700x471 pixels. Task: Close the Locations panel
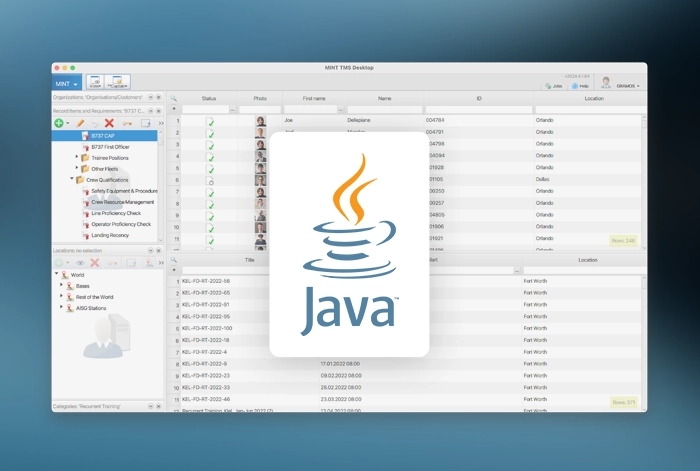[x=158, y=250]
